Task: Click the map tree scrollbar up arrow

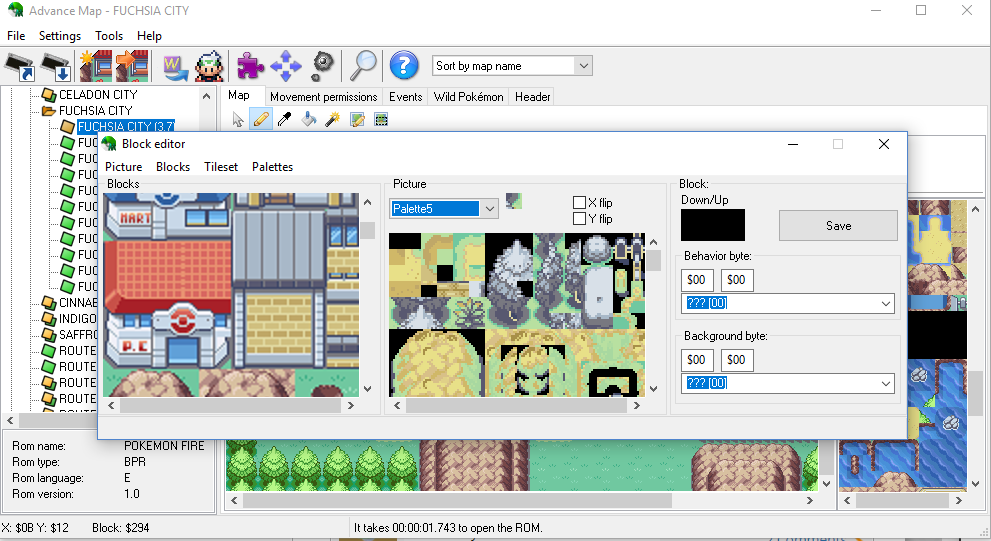Action: (206, 97)
